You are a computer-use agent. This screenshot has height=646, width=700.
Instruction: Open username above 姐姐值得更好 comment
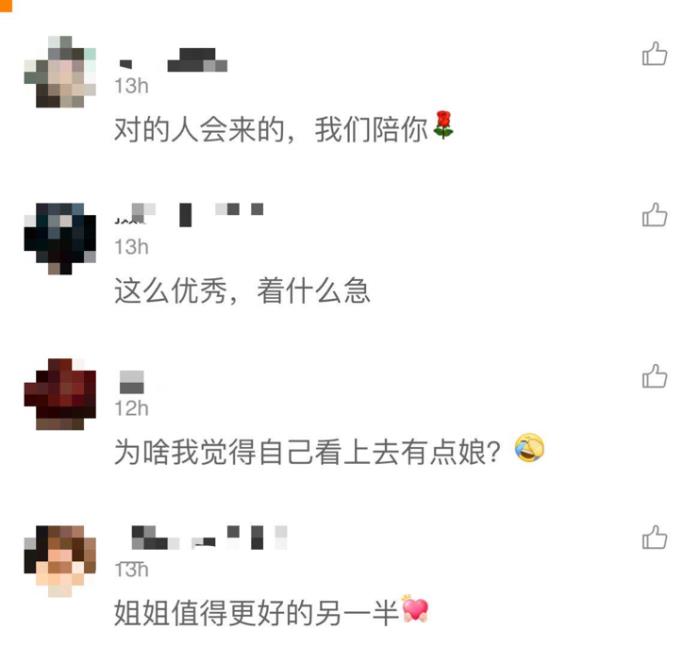pyautogui.click(x=209, y=538)
